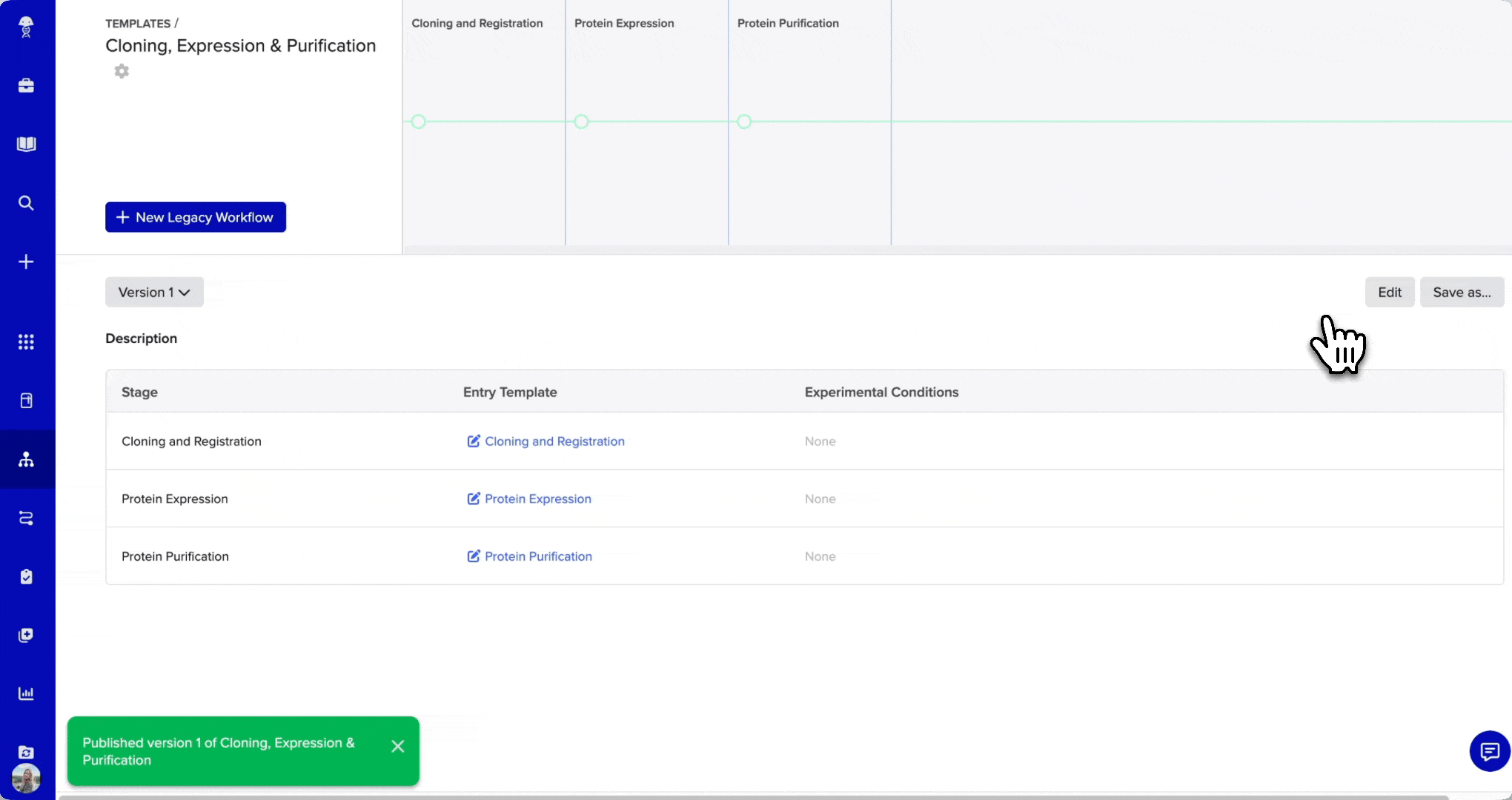Open the Notebook book icon in sidebar
This screenshot has width=1512, height=800.
[26, 144]
